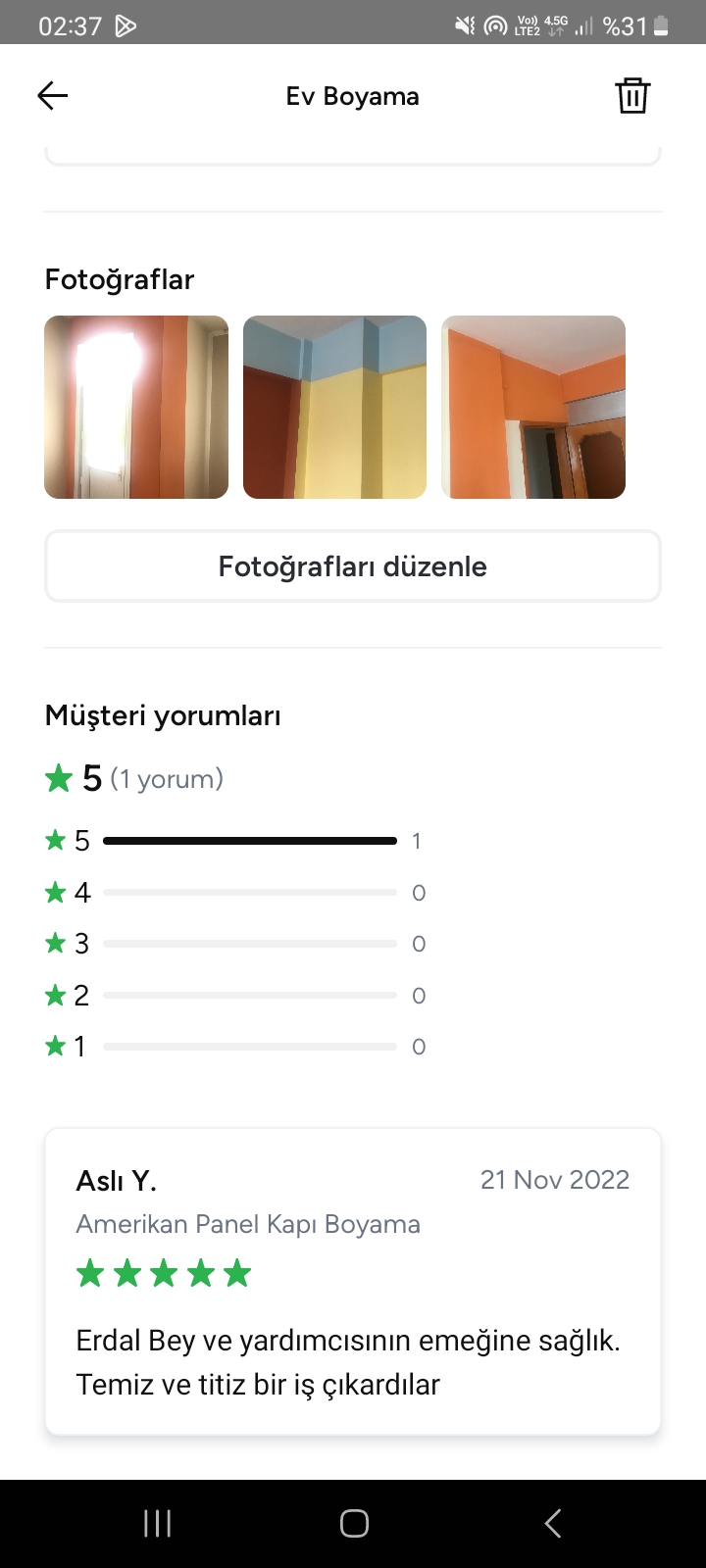706x1568 pixels.
Task: Tap Amerikan Panel Kapı Boyama service label
Action: click(248, 1224)
